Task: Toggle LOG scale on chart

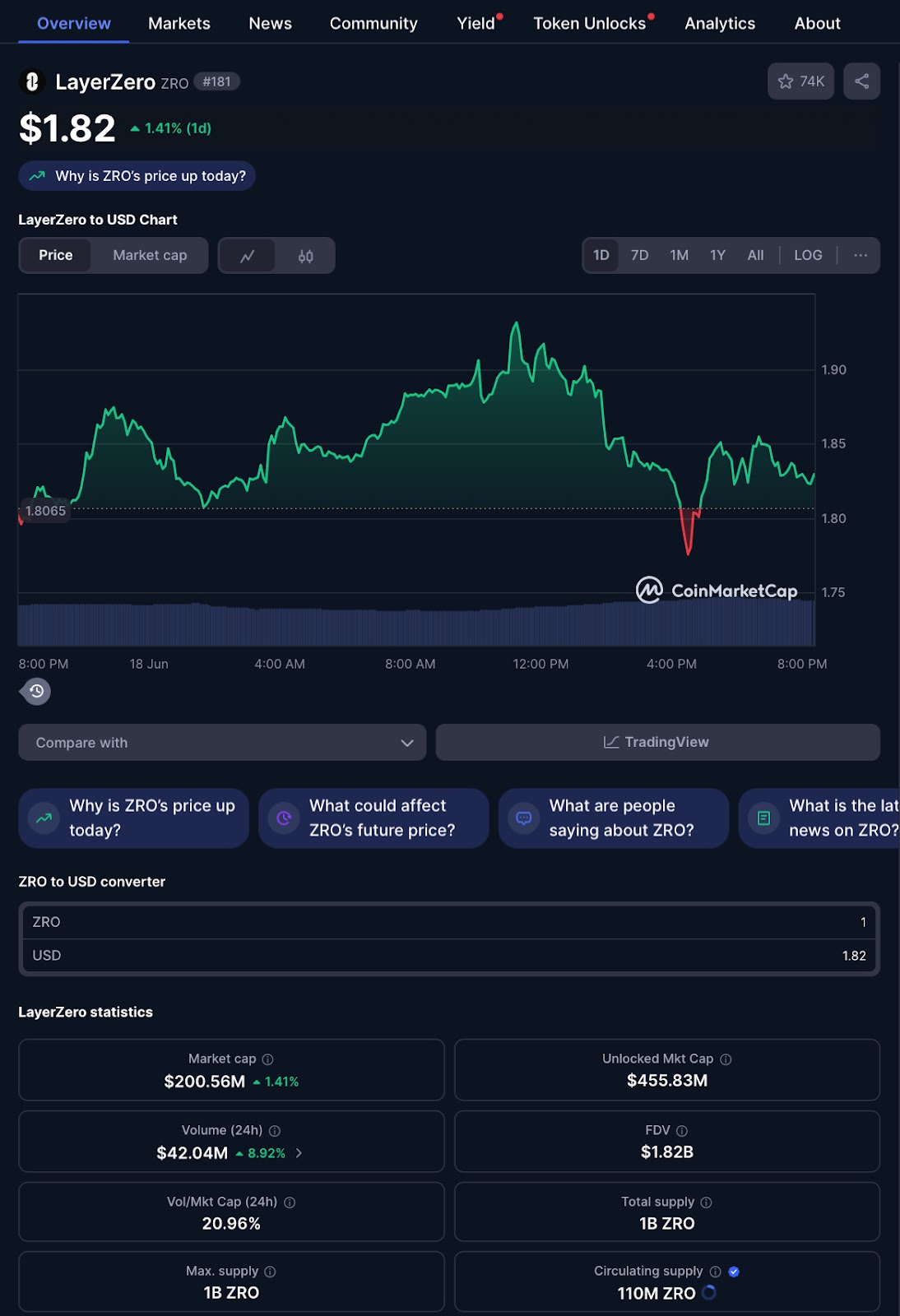Action: point(808,255)
